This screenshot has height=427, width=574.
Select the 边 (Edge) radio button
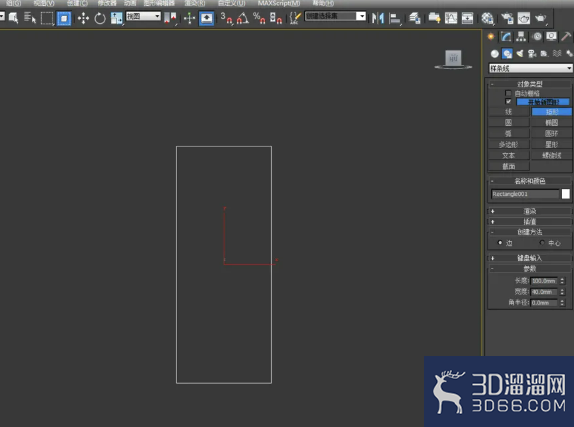500,242
